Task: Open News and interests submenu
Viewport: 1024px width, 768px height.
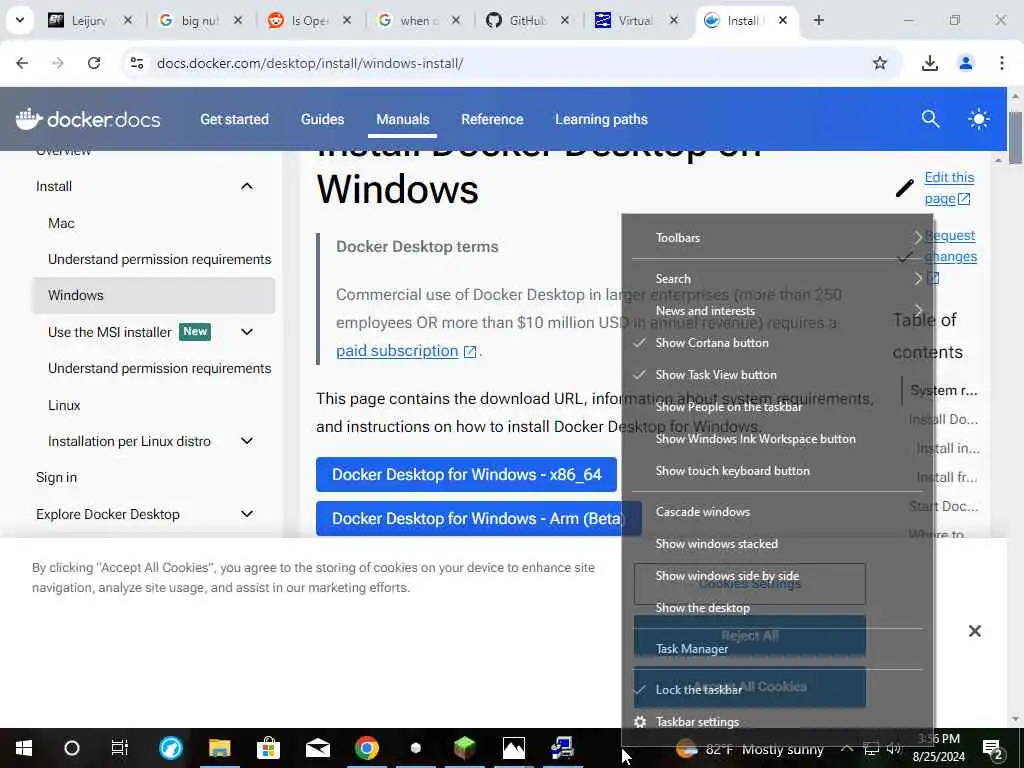Action: (777, 311)
